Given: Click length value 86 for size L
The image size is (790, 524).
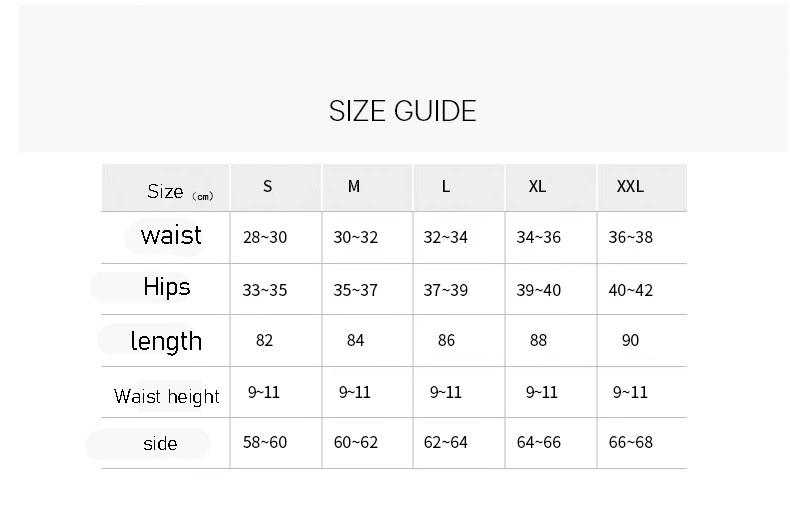Looking at the screenshot, I should pyautogui.click(x=446, y=341).
